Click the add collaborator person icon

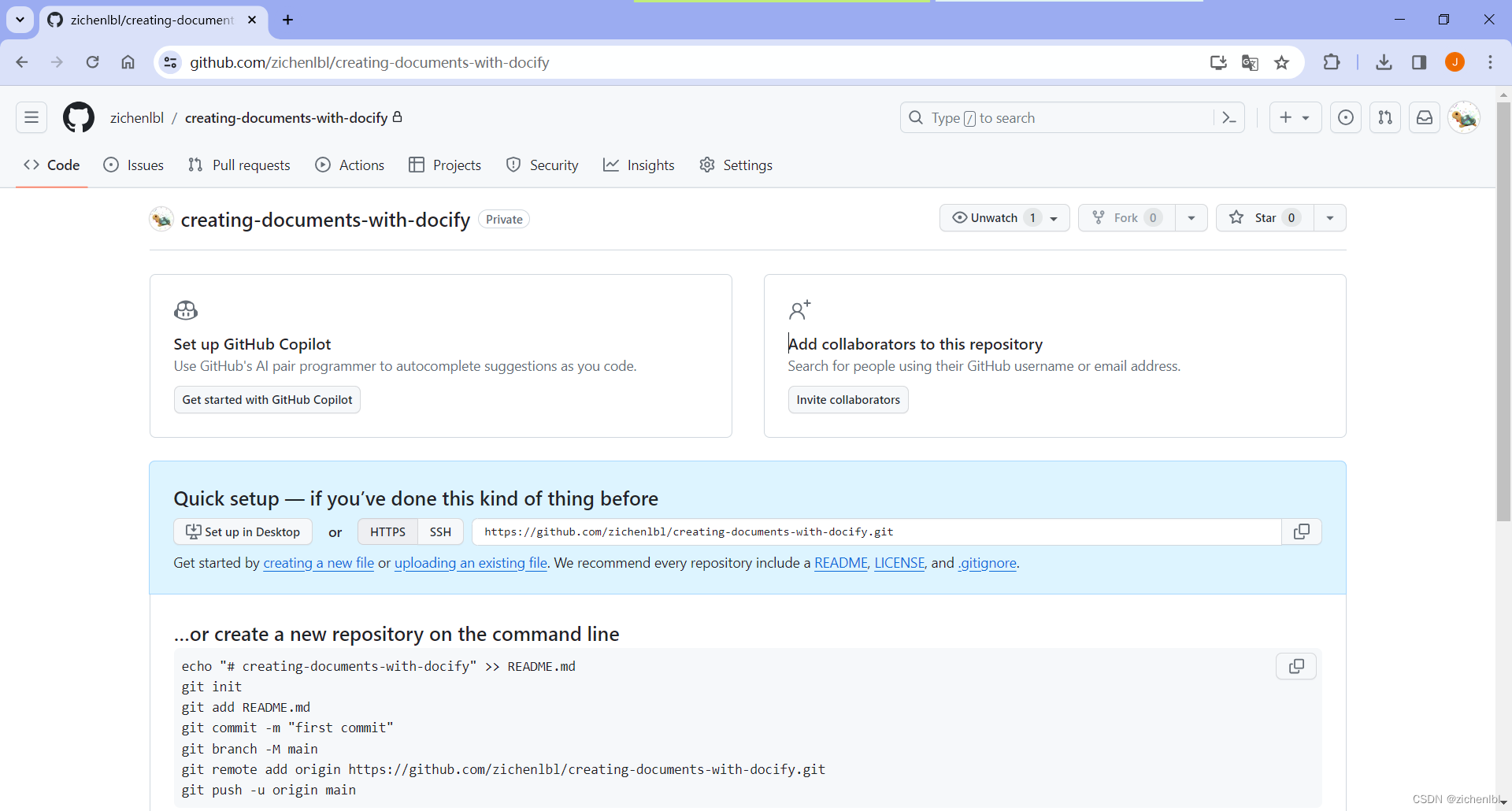point(800,310)
